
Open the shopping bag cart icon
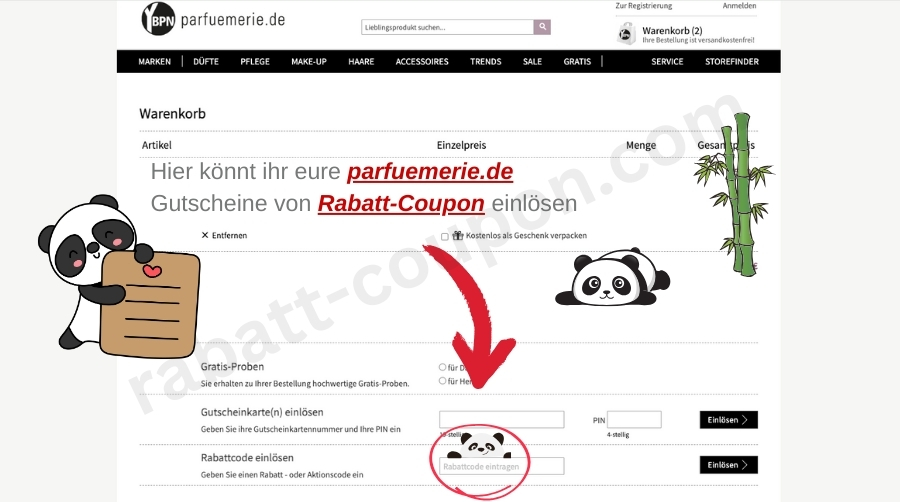[x=626, y=34]
